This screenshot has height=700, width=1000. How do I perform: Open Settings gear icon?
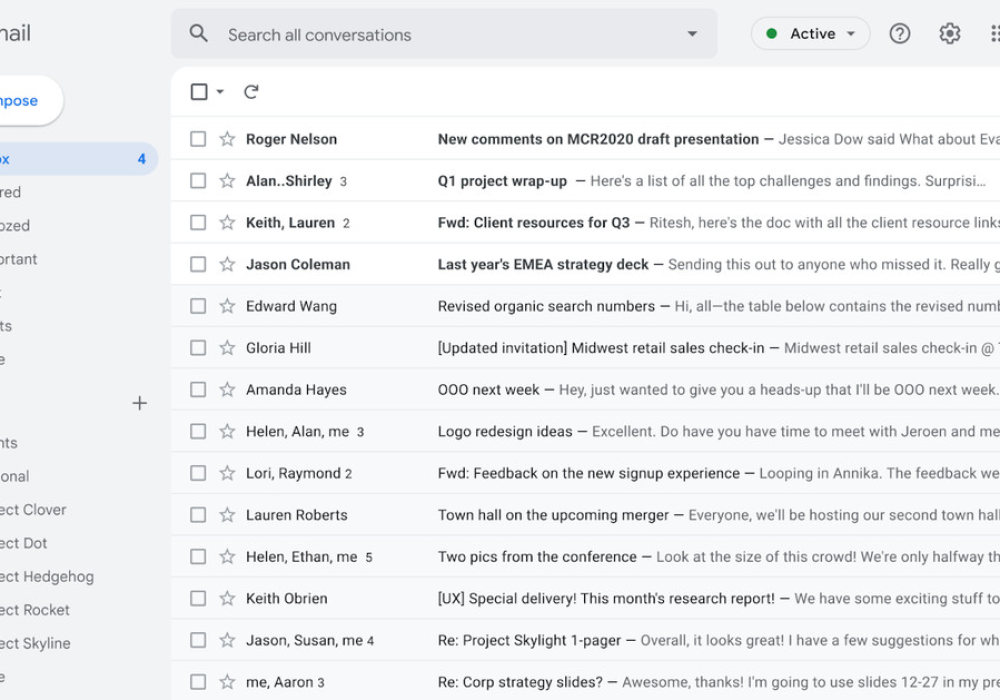point(949,33)
